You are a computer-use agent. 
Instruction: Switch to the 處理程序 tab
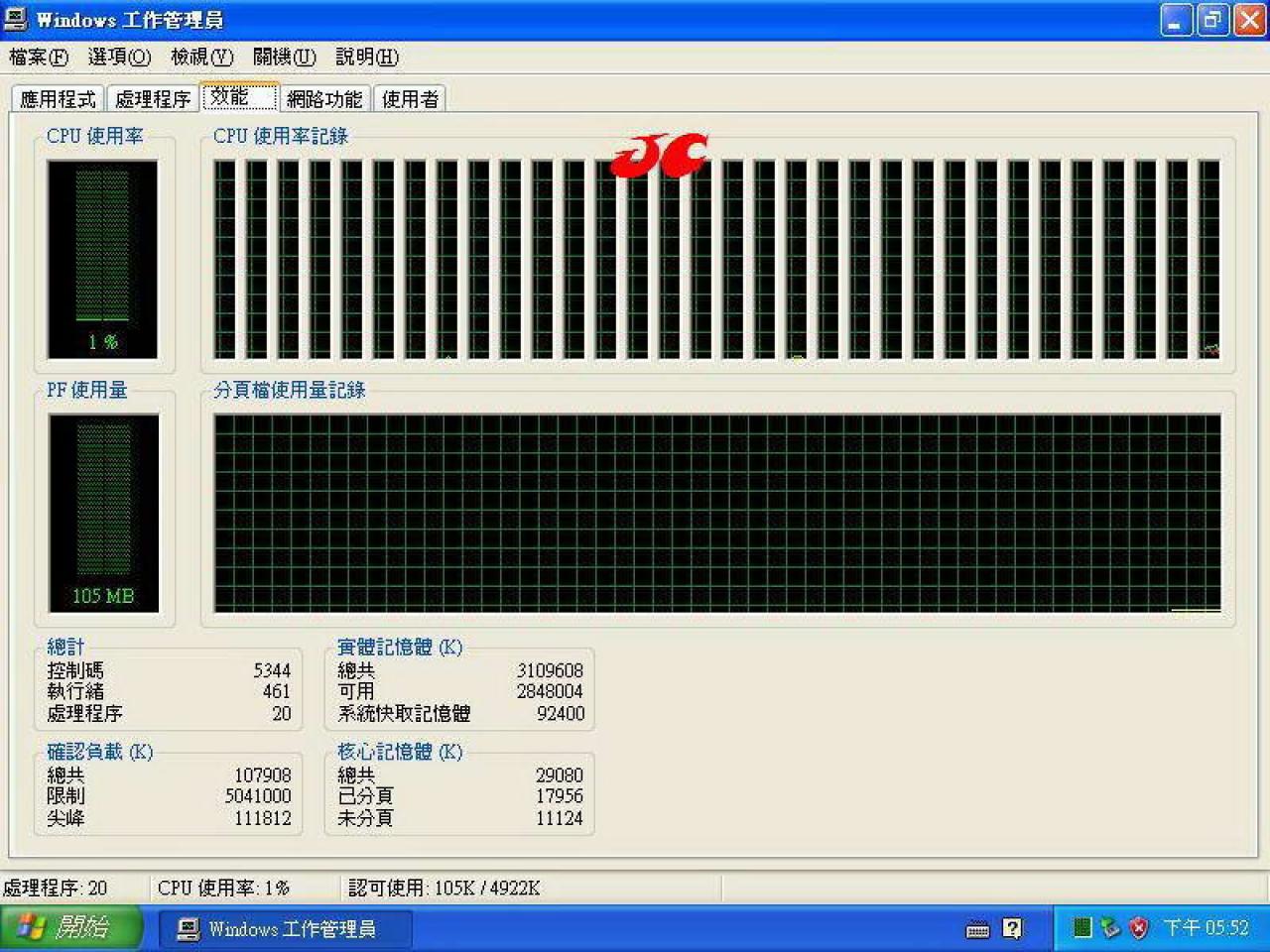pos(153,99)
